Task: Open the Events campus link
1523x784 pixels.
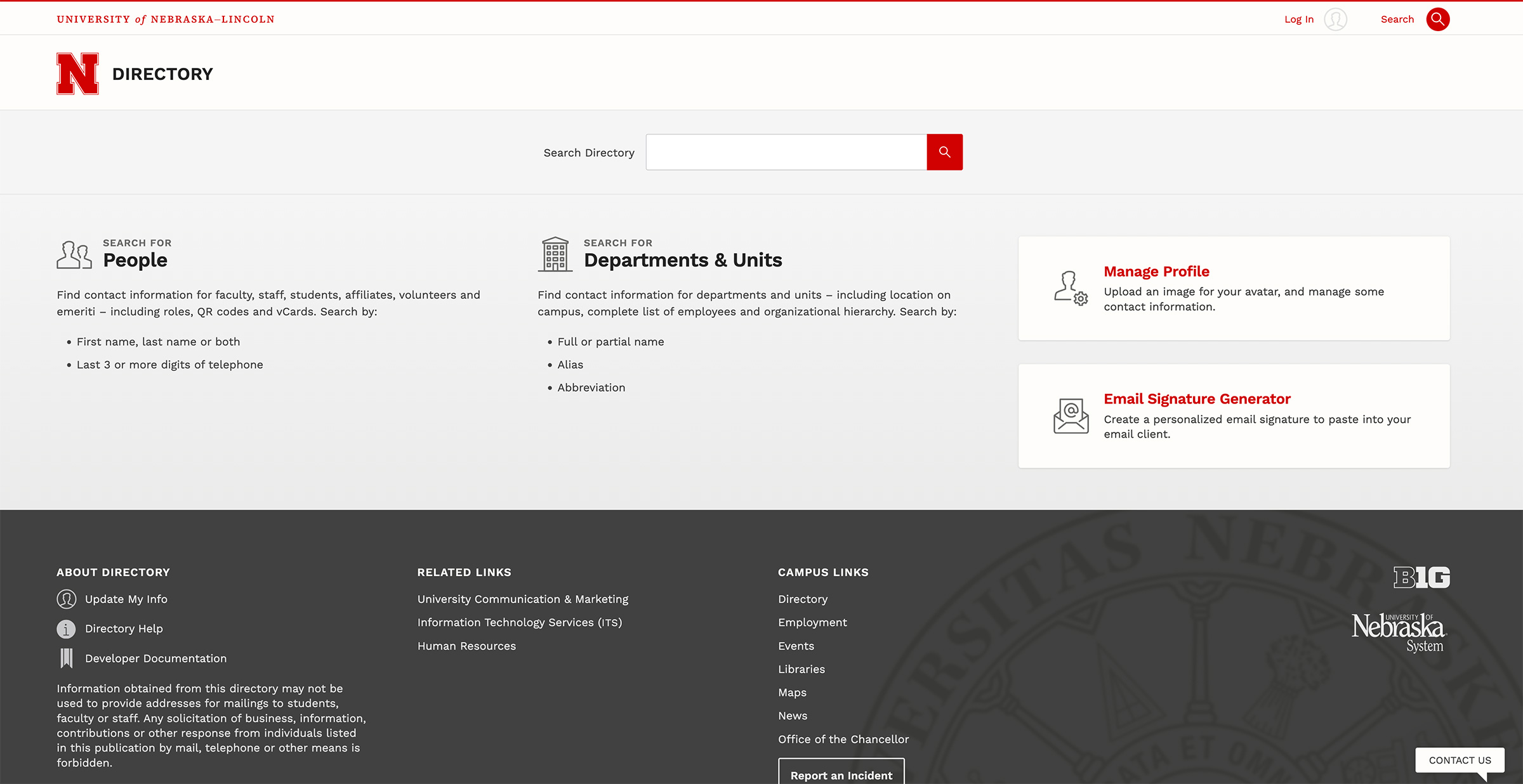Action: coord(796,646)
